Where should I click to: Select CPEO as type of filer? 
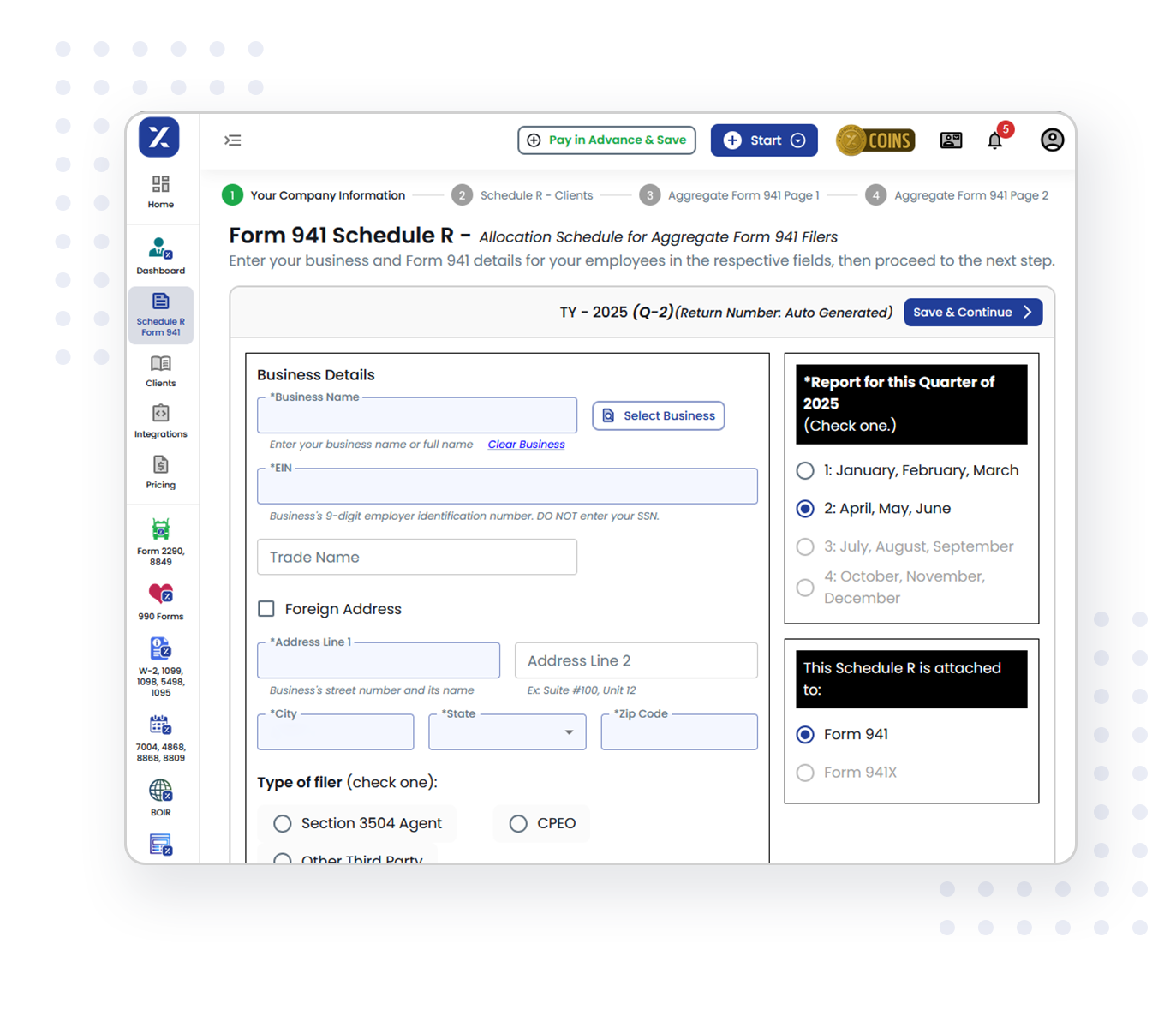(x=518, y=823)
